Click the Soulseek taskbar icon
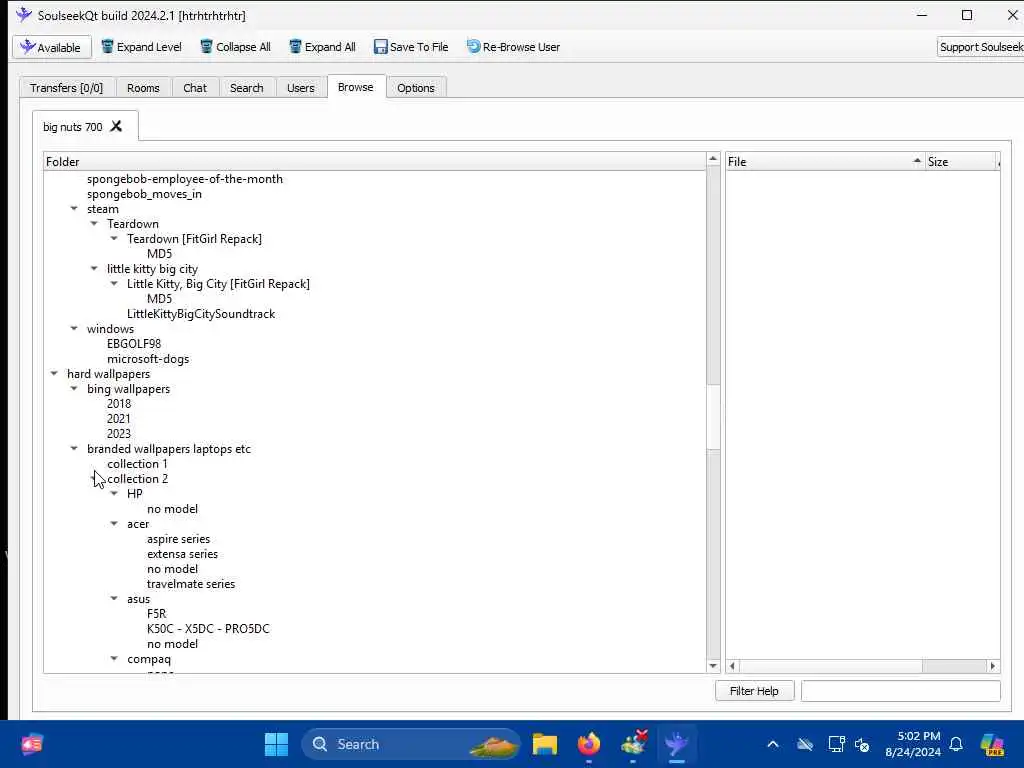Screen dimensions: 1024x768 coord(677,744)
